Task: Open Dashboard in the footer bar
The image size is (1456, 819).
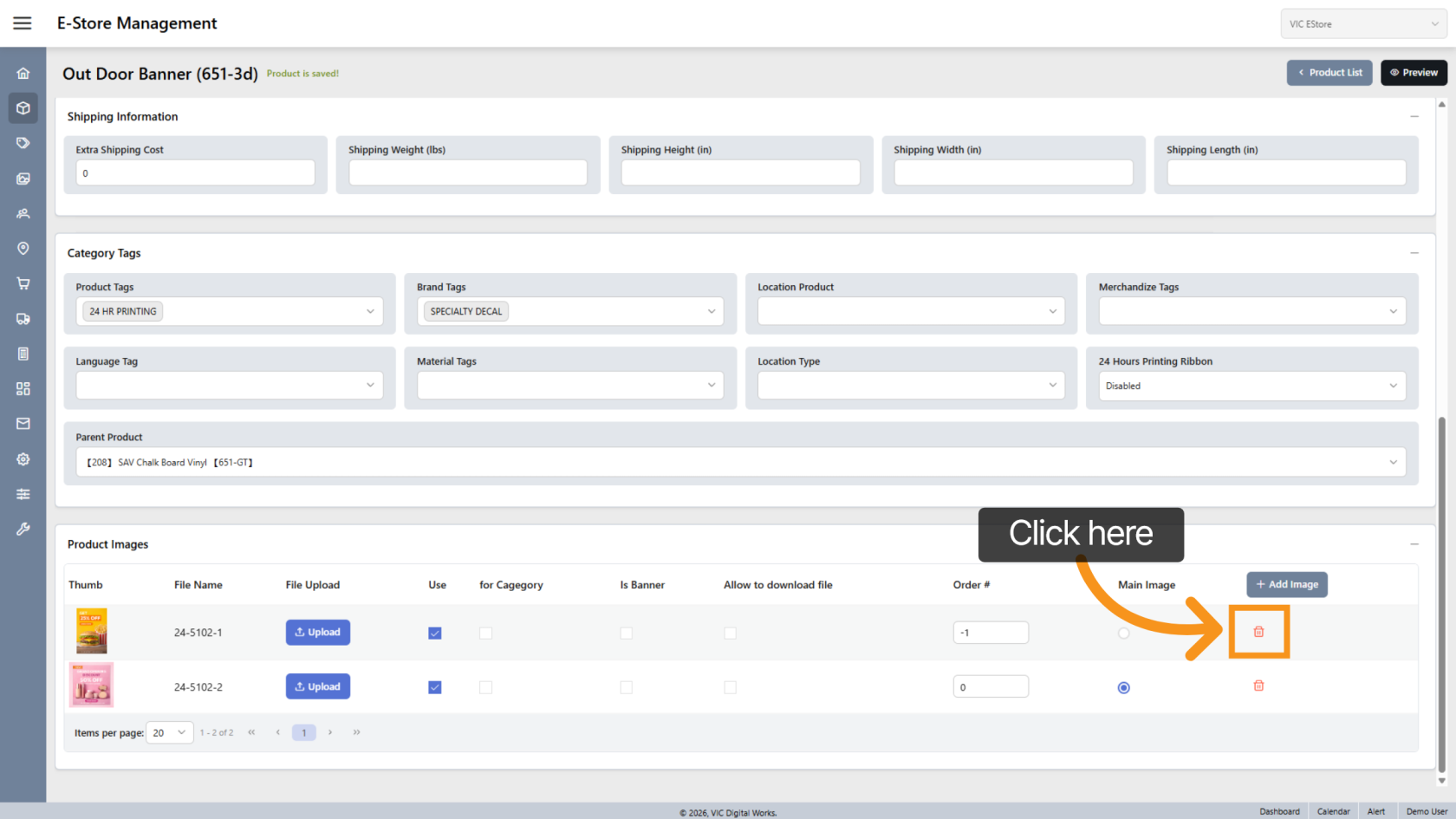Action: (1279, 811)
